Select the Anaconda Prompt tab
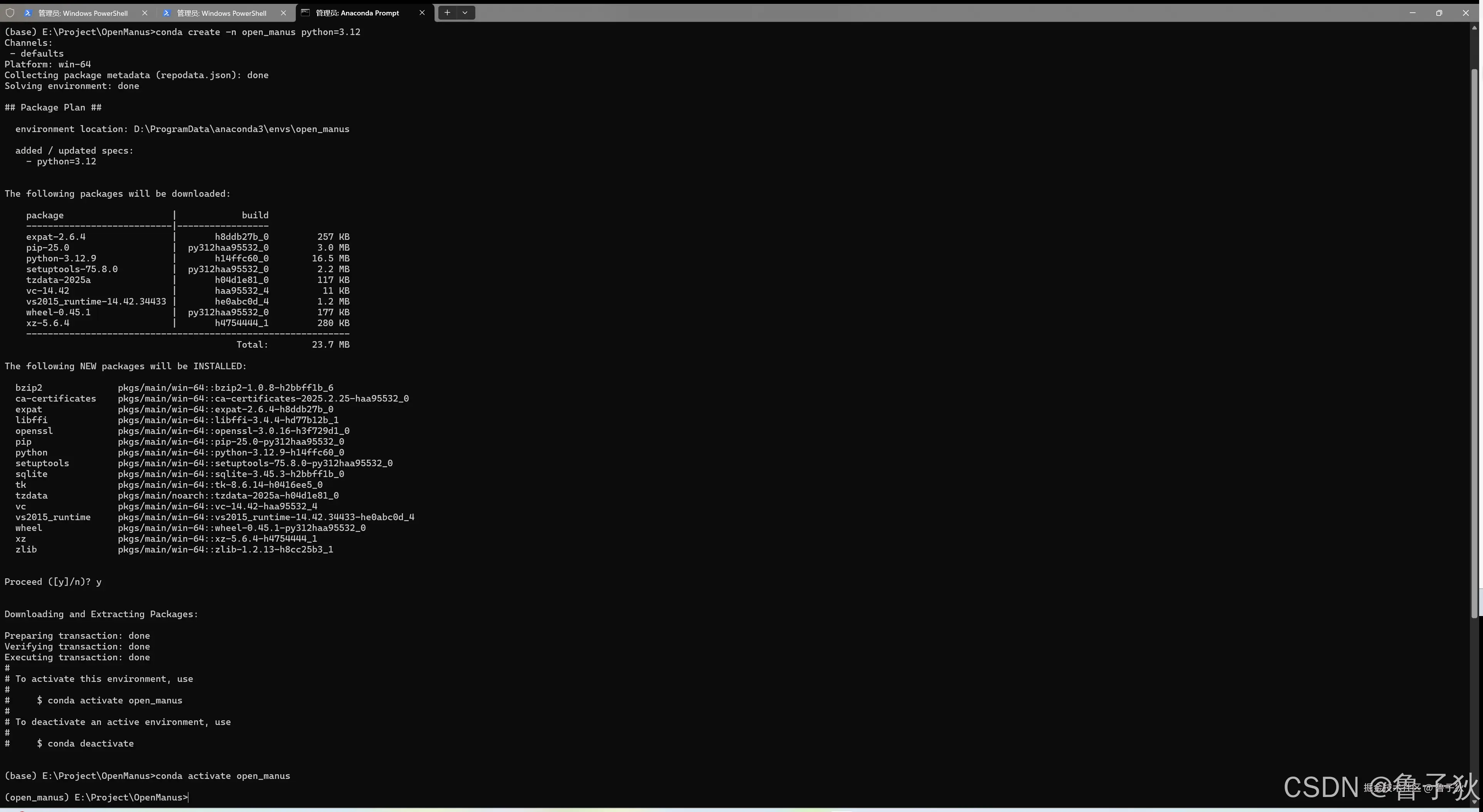This screenshot has width=1483, height=812. click(357, 13)
